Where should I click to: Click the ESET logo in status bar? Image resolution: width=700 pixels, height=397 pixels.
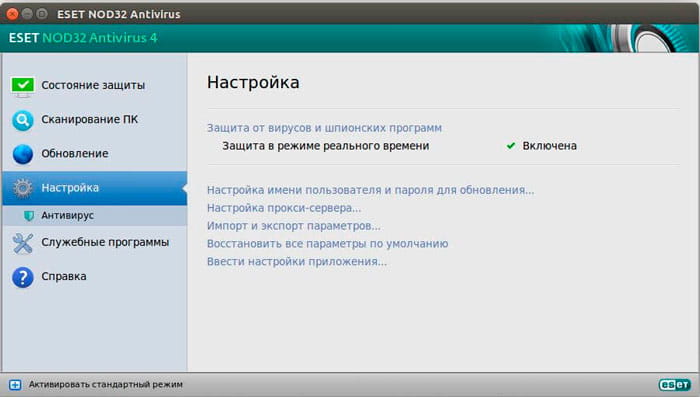(674, 384)
